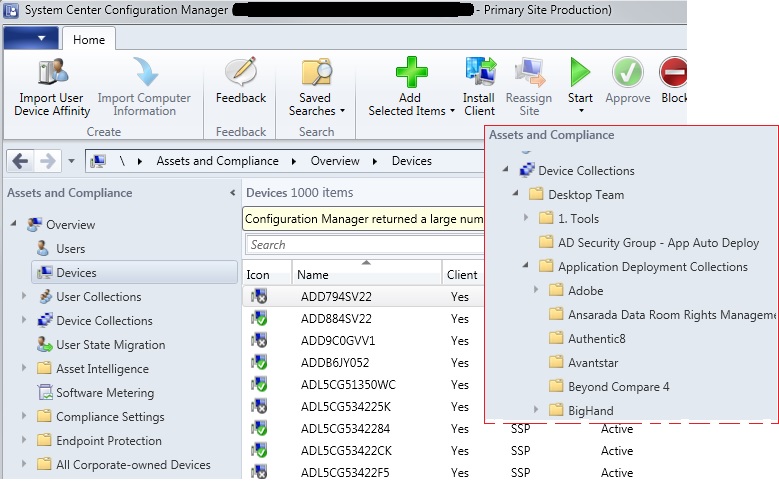The height and width of the screenshot is (482, 779).
Task: Click the Search input field
Action: 365,244
